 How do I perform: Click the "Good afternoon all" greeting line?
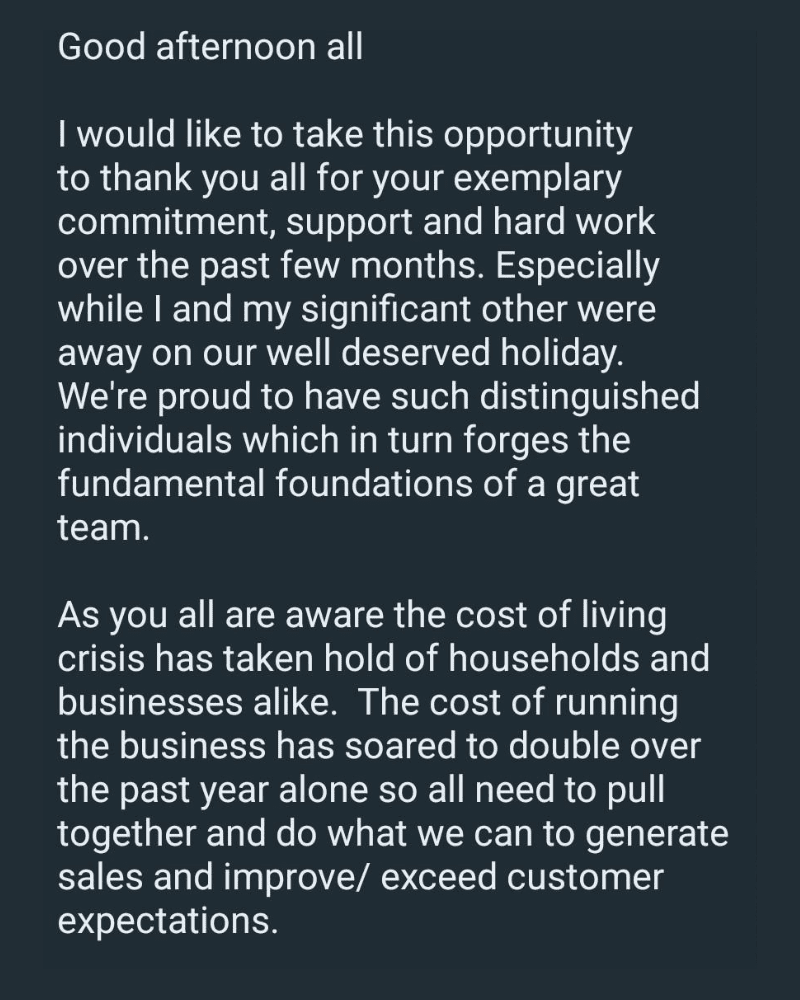coord(210,48)
